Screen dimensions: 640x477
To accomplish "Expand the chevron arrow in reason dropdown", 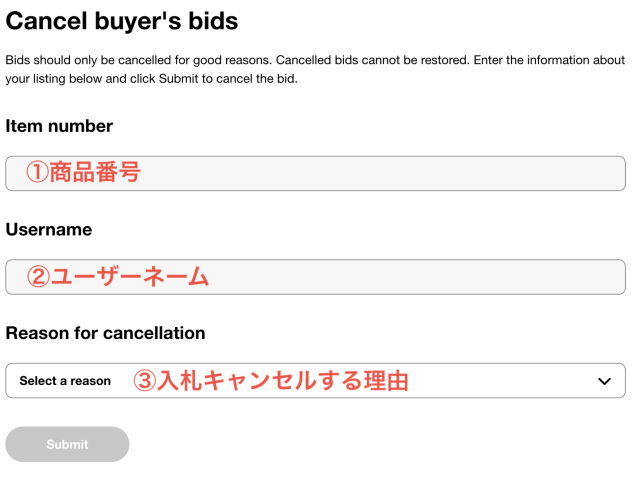I will pos(604,381).
